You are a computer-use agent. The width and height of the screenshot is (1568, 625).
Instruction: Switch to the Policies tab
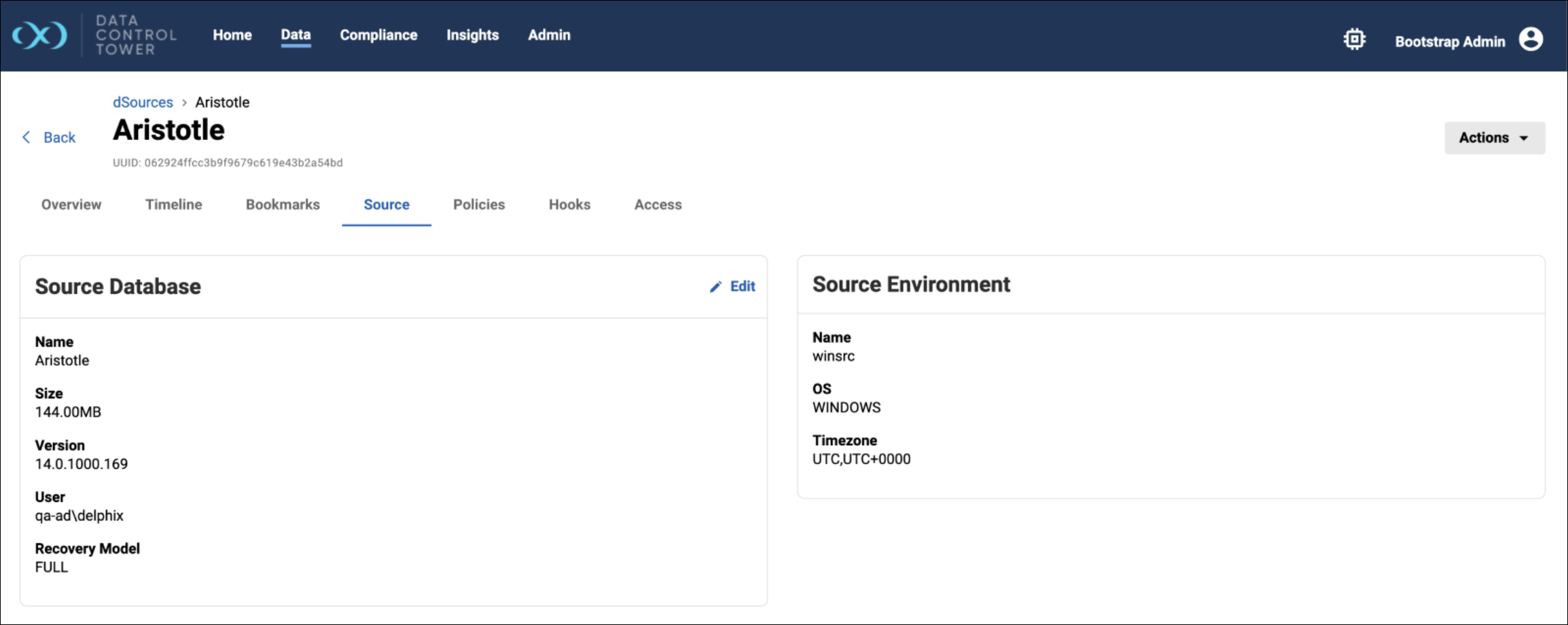point(479,204)
